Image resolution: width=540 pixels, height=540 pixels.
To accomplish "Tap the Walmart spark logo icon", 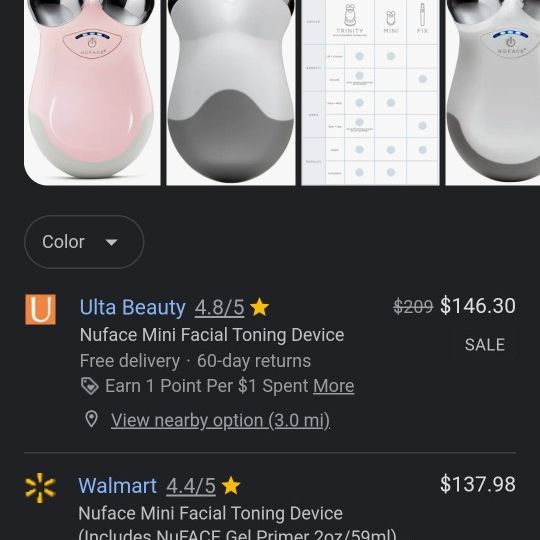I will pos(40,487).
